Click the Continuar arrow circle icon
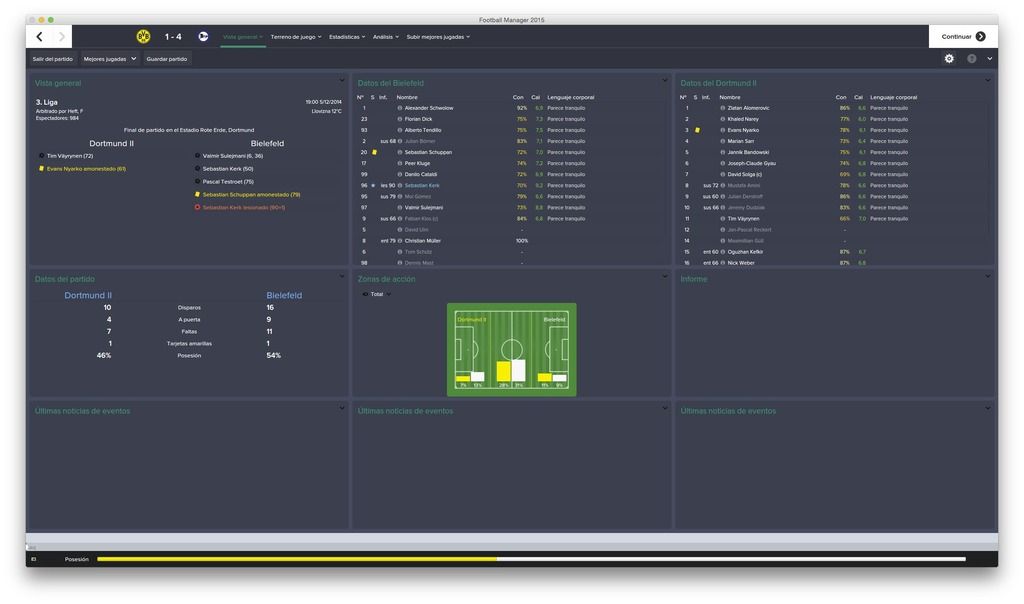 click(x=980, y=37)
